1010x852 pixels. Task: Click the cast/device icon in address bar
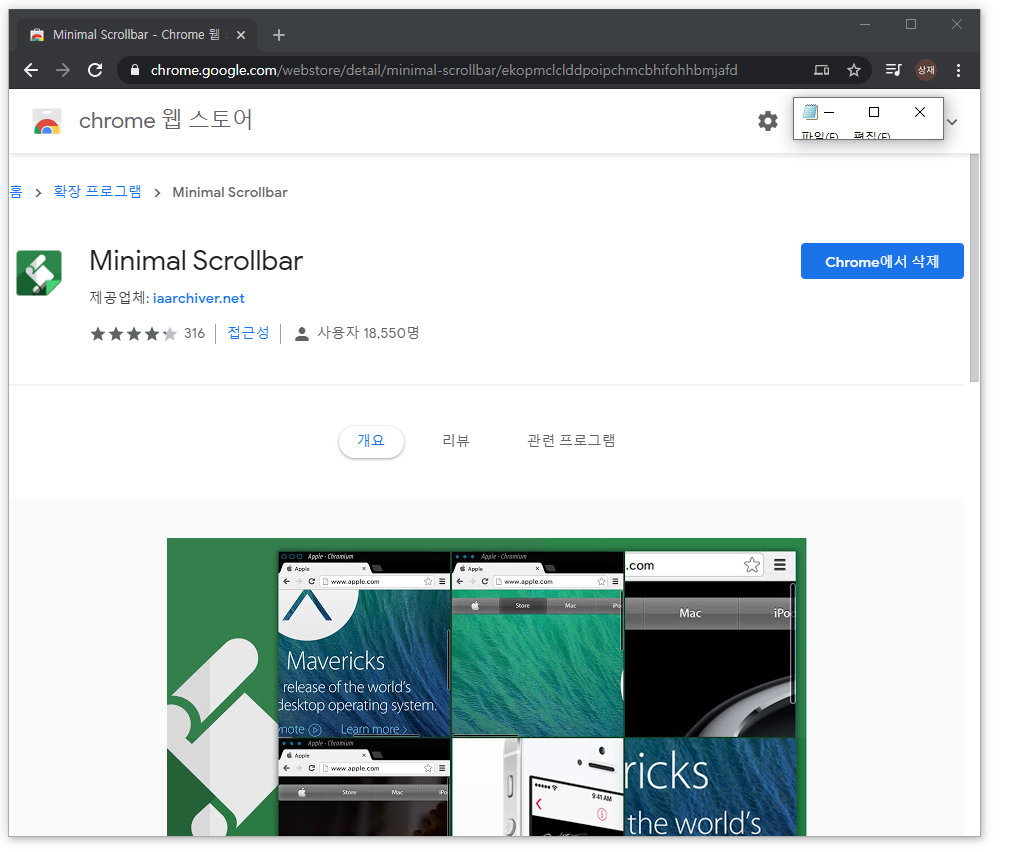821,70
